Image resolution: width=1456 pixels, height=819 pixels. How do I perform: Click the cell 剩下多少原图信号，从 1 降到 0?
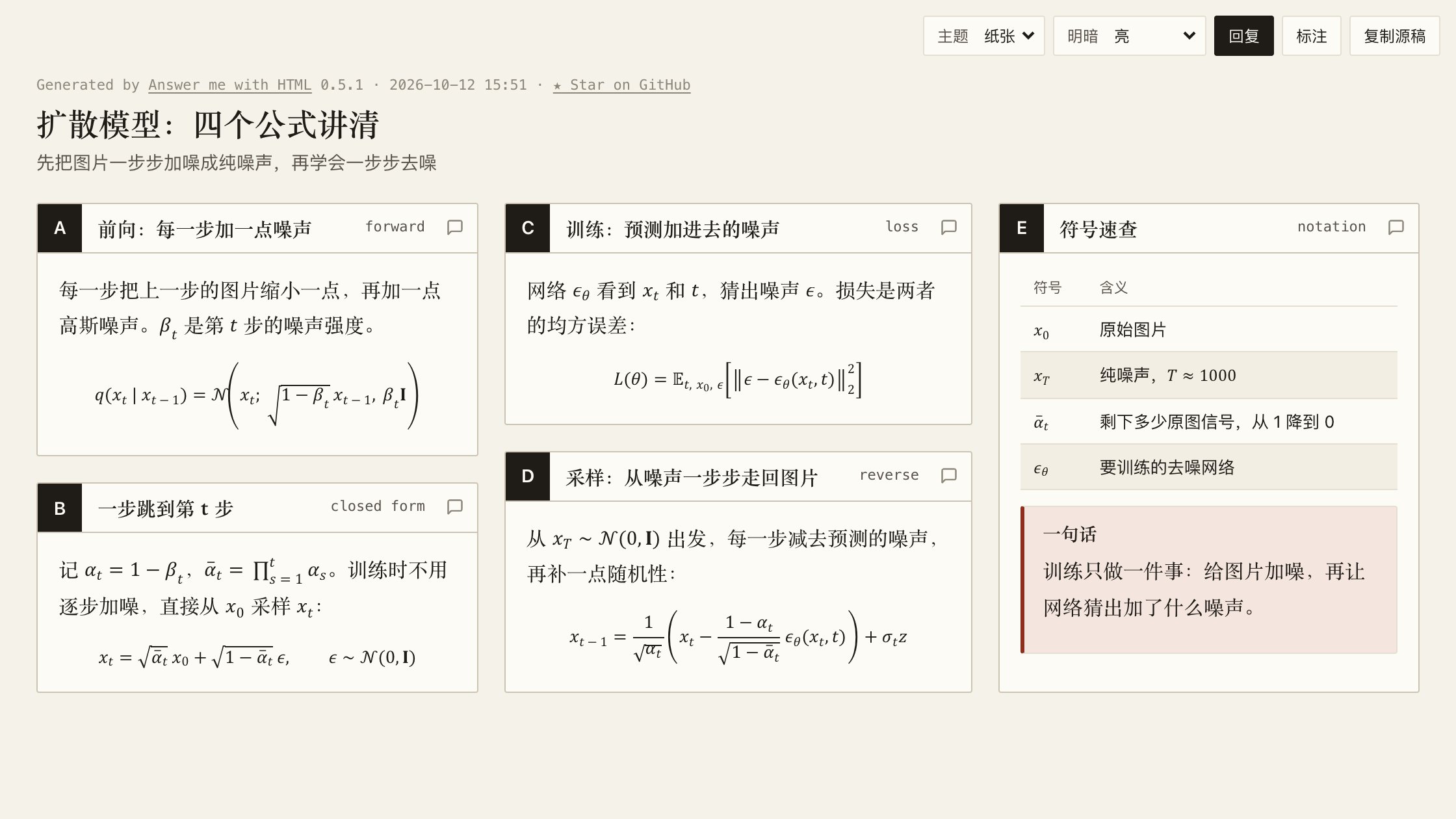[x=1217, y=422]
